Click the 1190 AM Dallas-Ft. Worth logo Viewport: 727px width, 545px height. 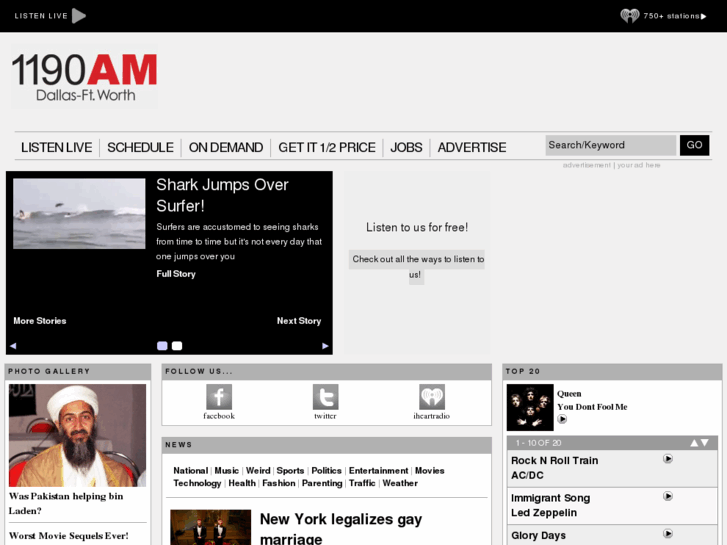(x=84, y=77)
